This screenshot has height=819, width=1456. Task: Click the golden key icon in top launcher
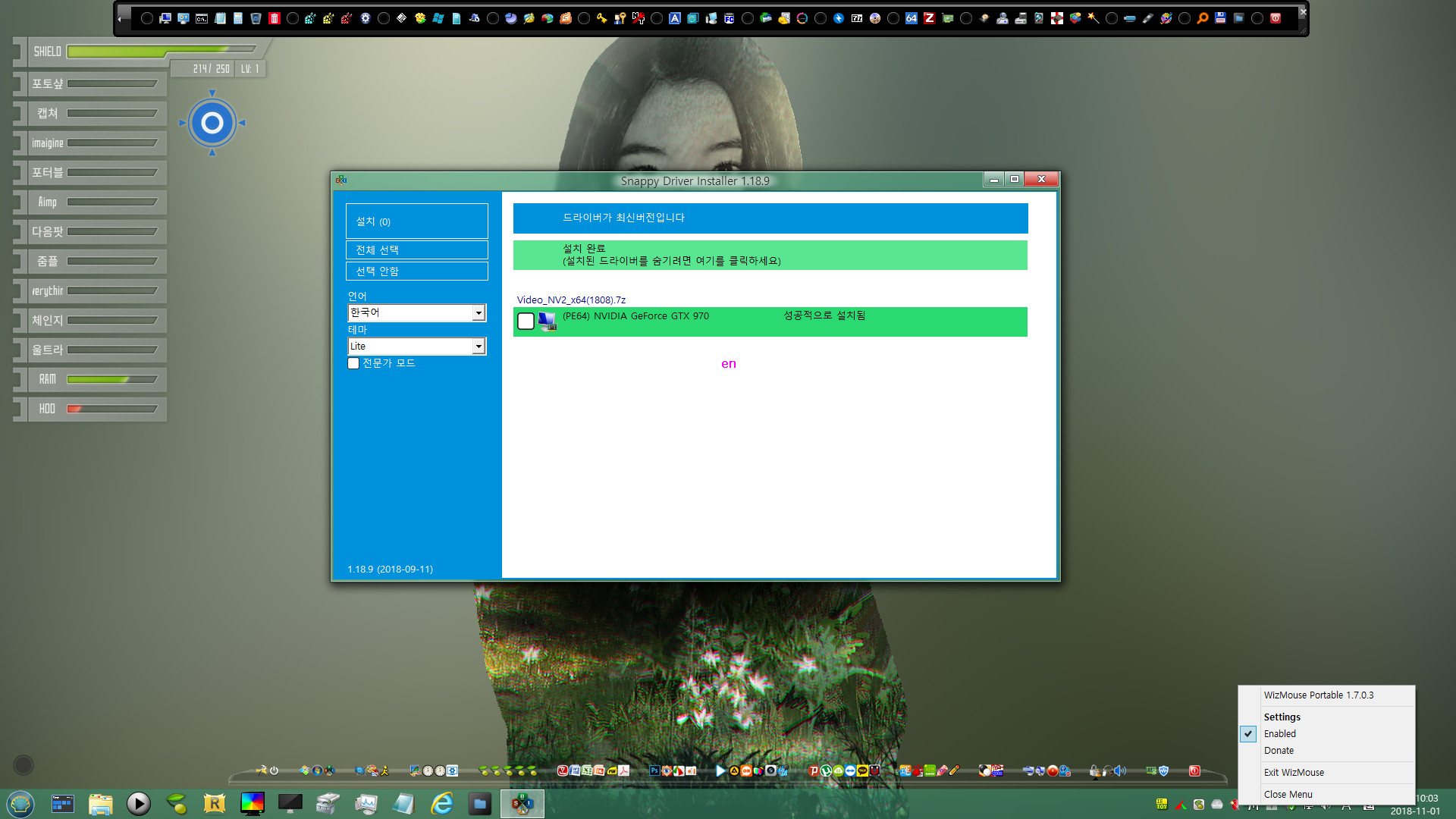601,18
